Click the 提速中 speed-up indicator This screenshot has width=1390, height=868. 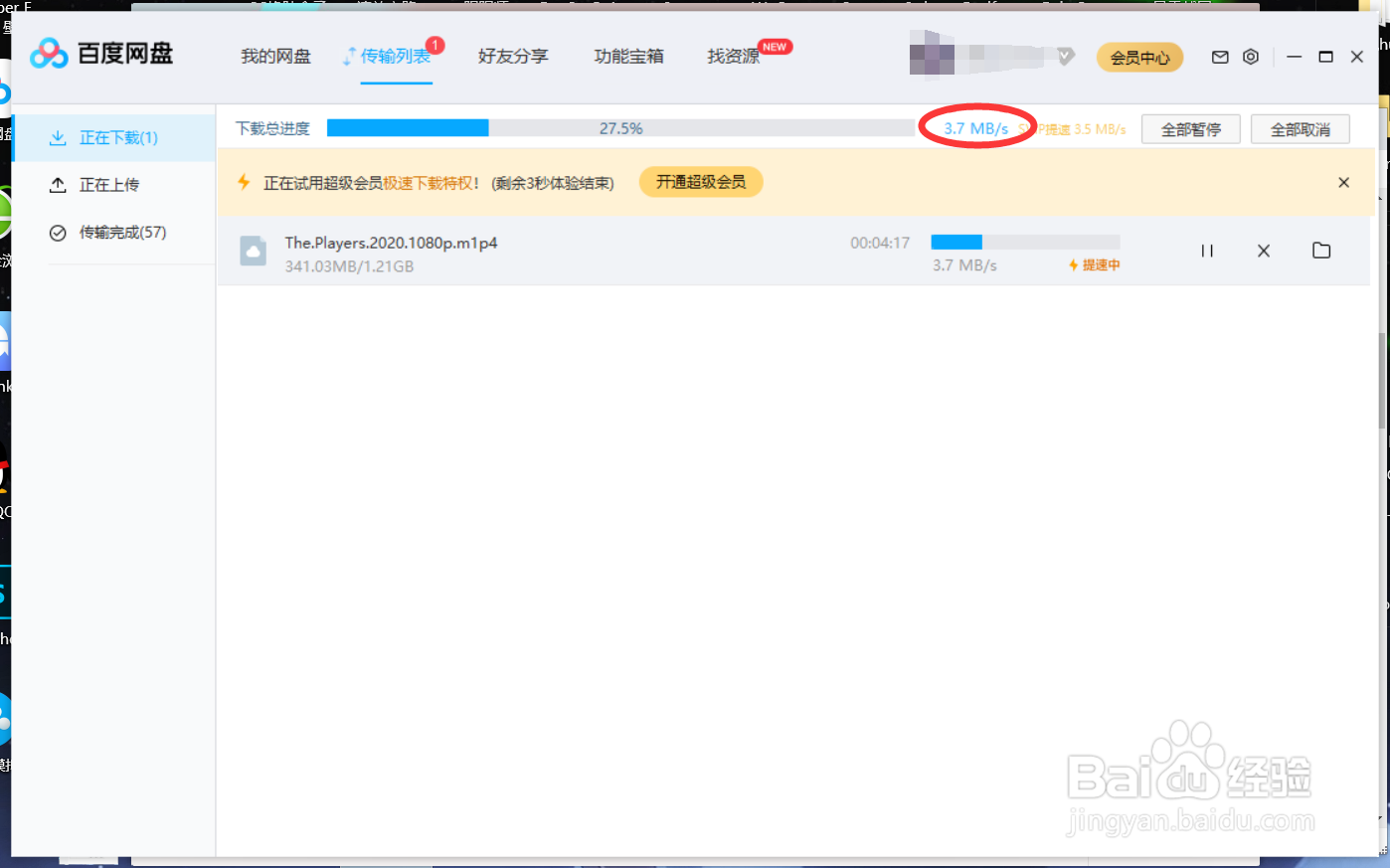point(1094,264)
